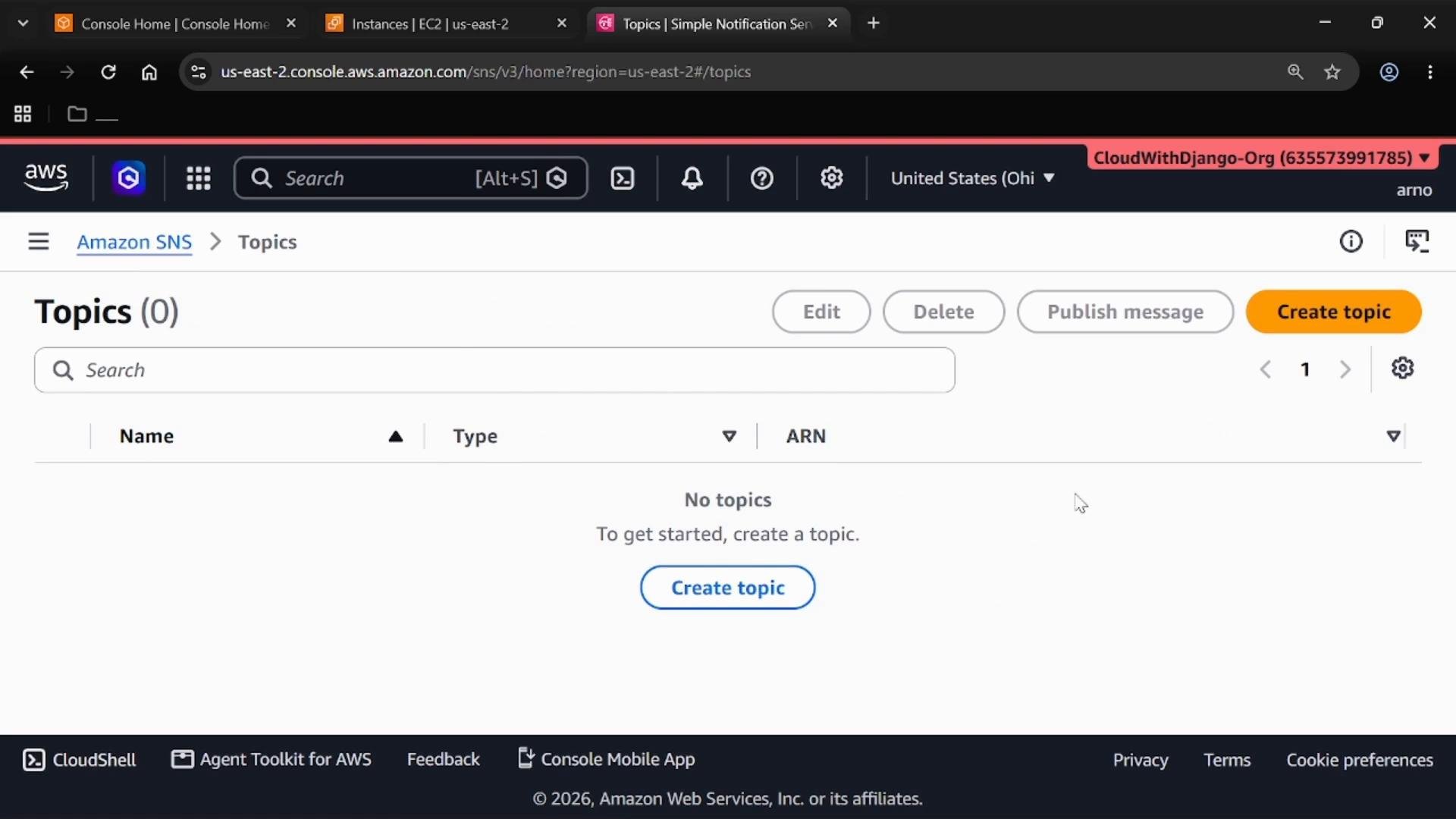Open browser profile icon
Screen dimensions: 1456x819
[1389, 72]
